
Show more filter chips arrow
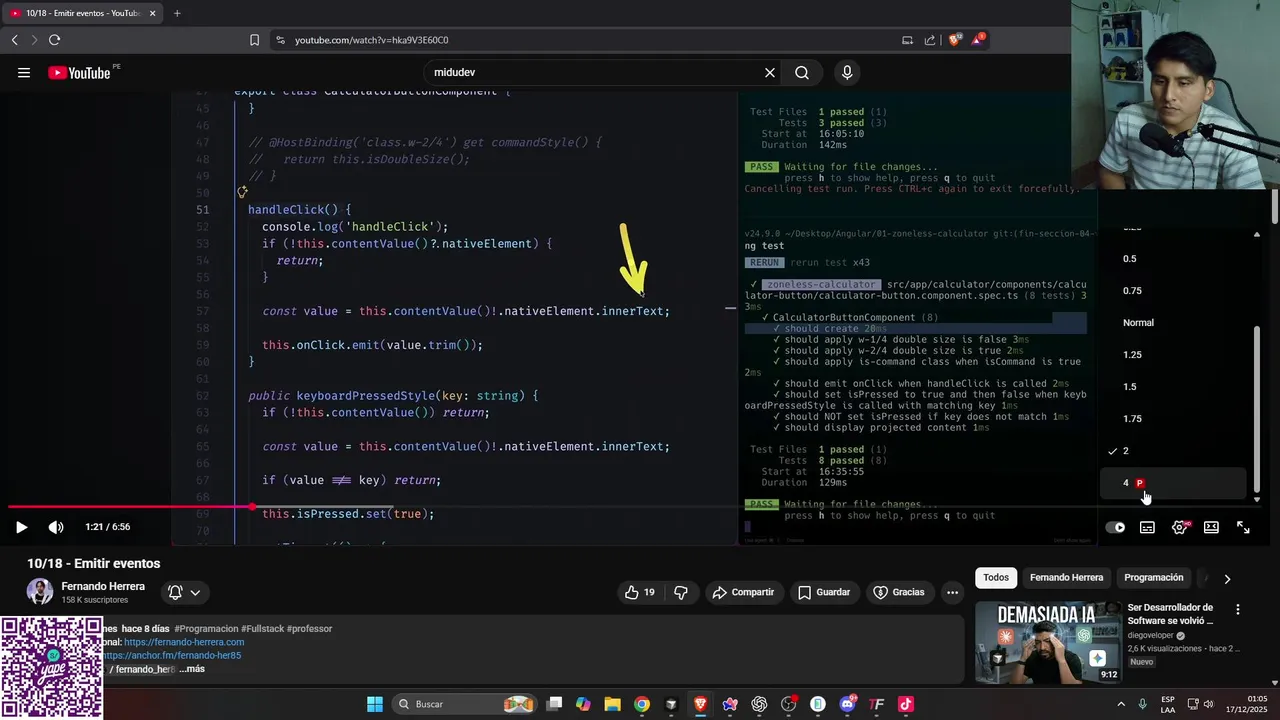(x=1227, y=578)
